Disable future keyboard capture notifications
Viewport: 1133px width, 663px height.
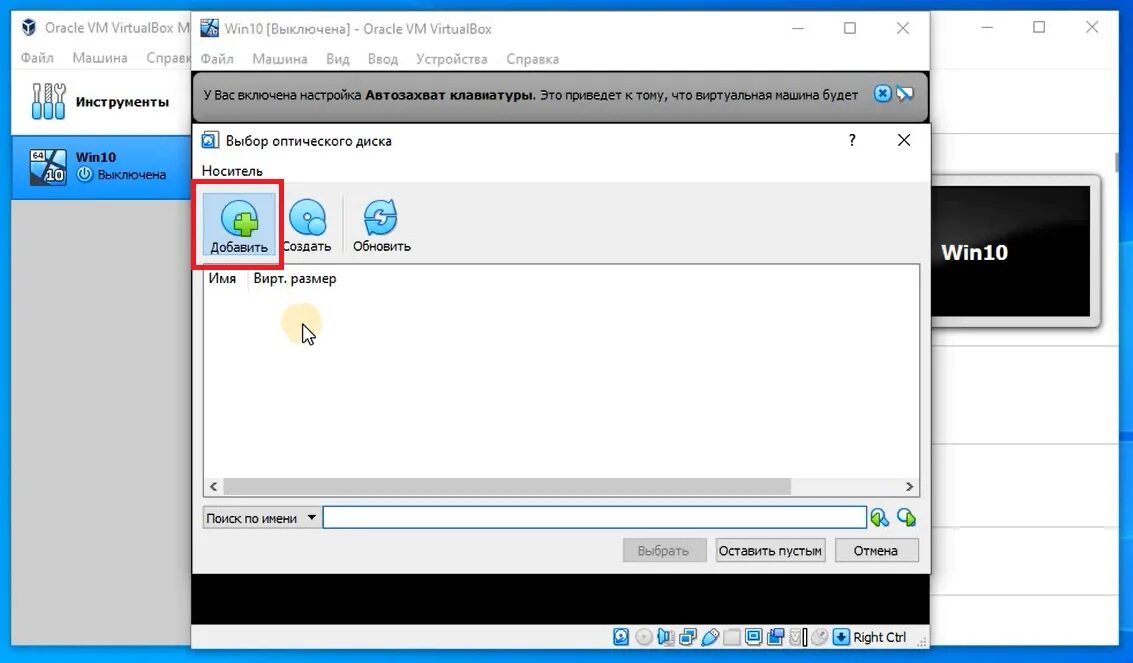click(905, 93)
